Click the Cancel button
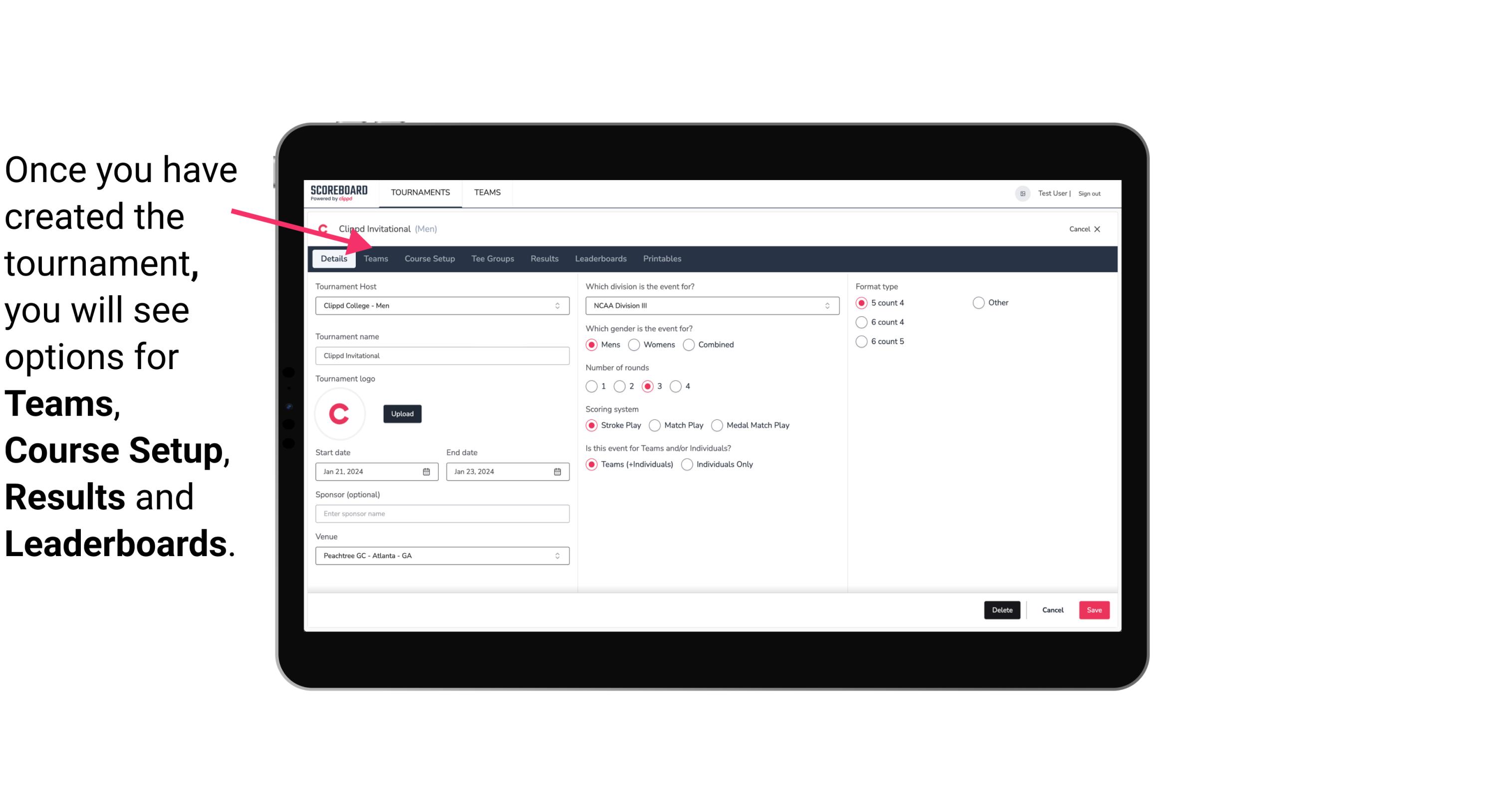Viewport: 1510px width, 812px height. 1052,609
